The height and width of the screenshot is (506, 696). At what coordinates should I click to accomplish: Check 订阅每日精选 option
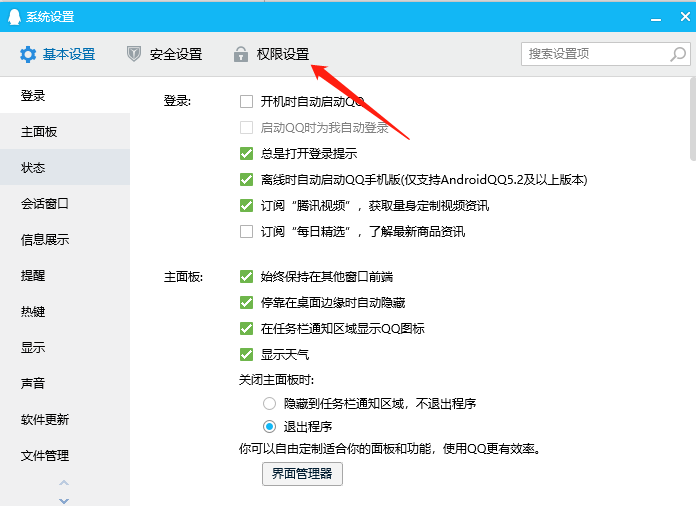pyautogui.click(x=246, y=231)
